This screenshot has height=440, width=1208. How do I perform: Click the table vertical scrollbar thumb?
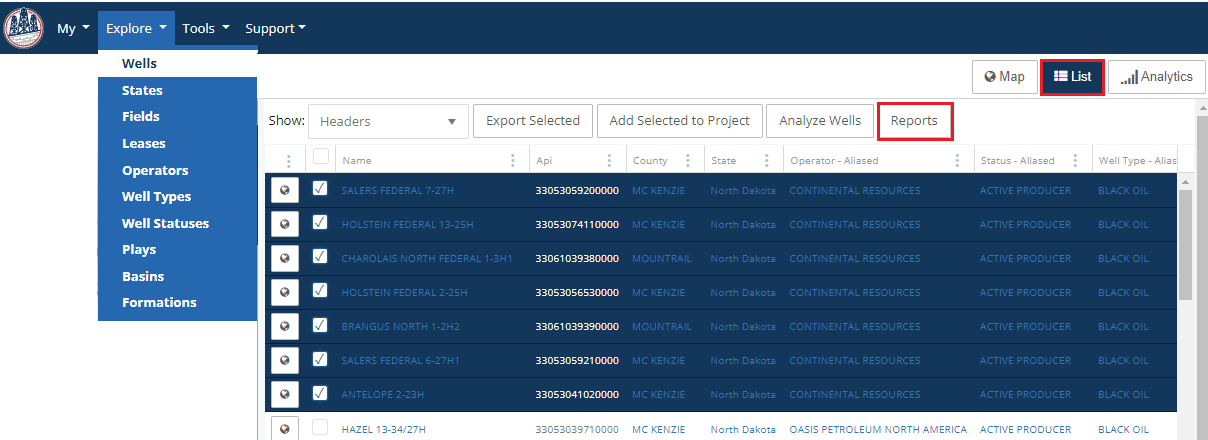(x=1186, y=244)
